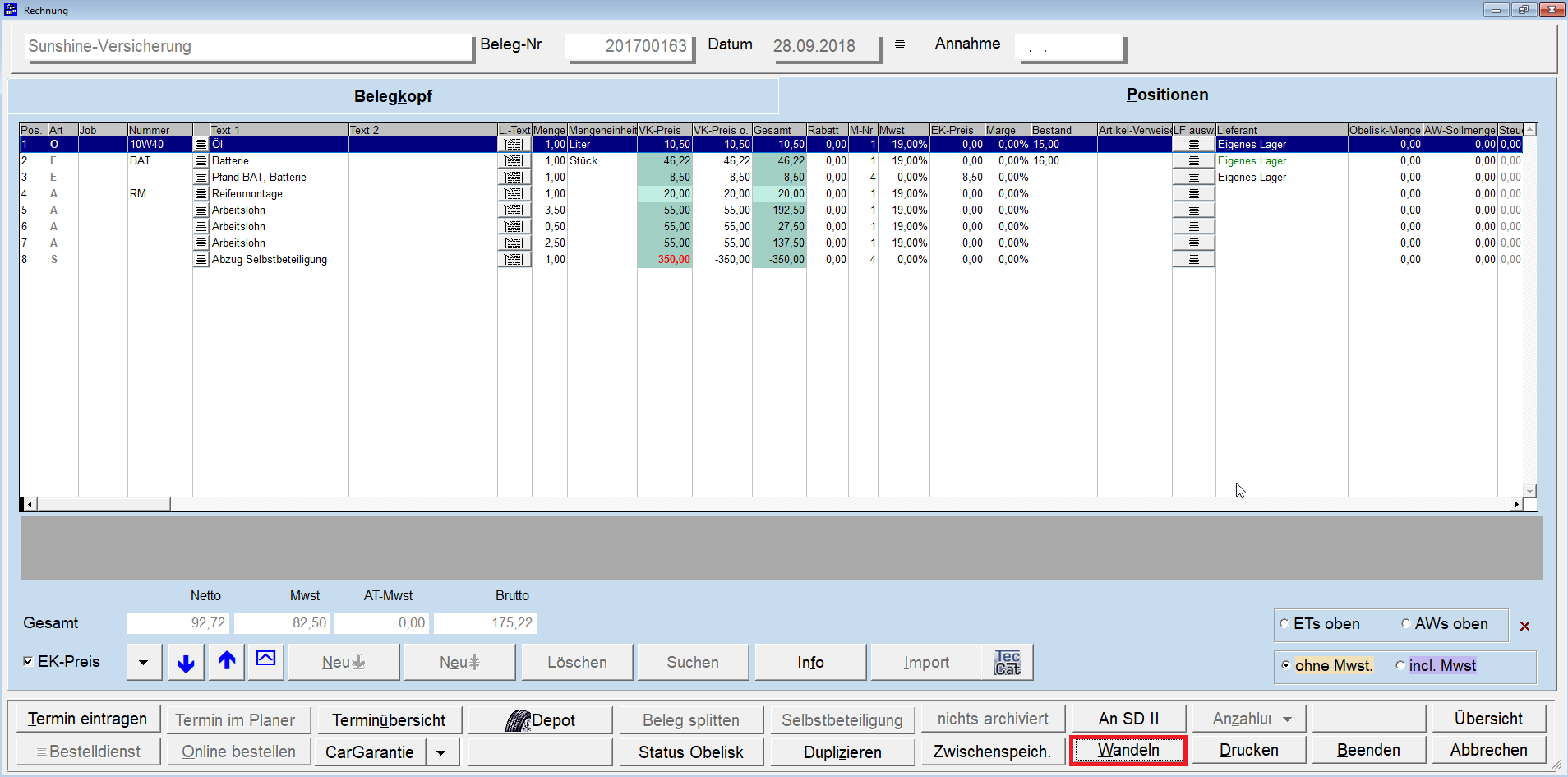Viewport: 1568px width, 777px height.
Task: Select the AWs oben radio button
Action: [x=1406, y=624]
